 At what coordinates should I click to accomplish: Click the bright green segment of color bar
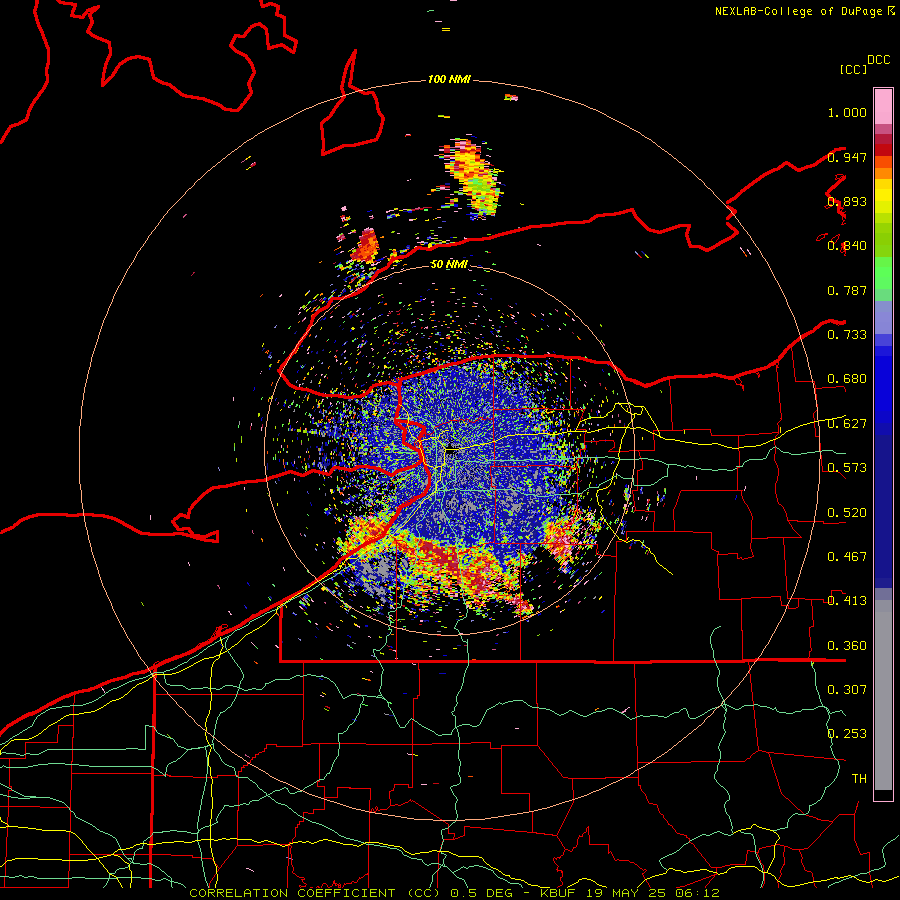pos(883,273)
